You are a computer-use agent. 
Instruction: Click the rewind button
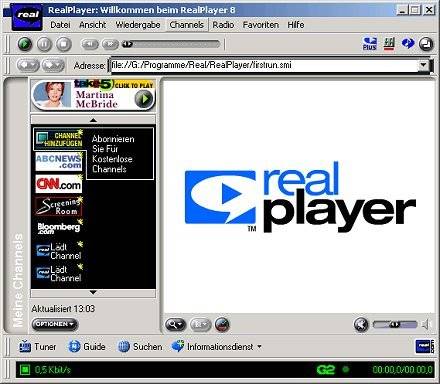[90, 44]
